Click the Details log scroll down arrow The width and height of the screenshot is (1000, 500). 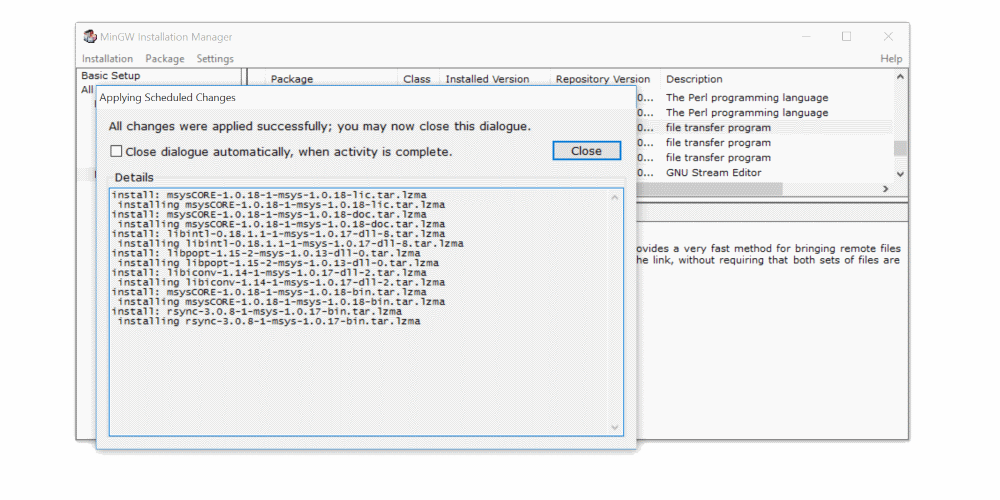coord(615,427)
